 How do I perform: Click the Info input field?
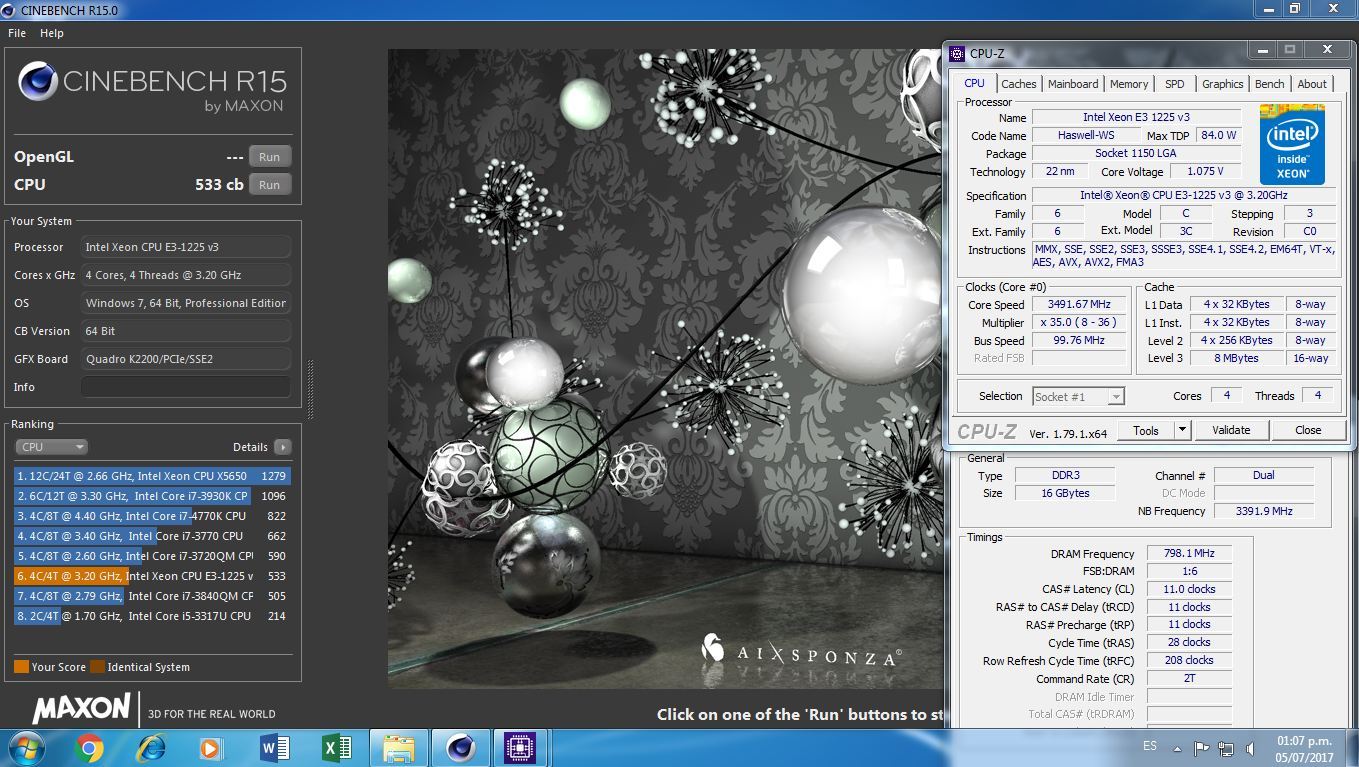[186, 387]
